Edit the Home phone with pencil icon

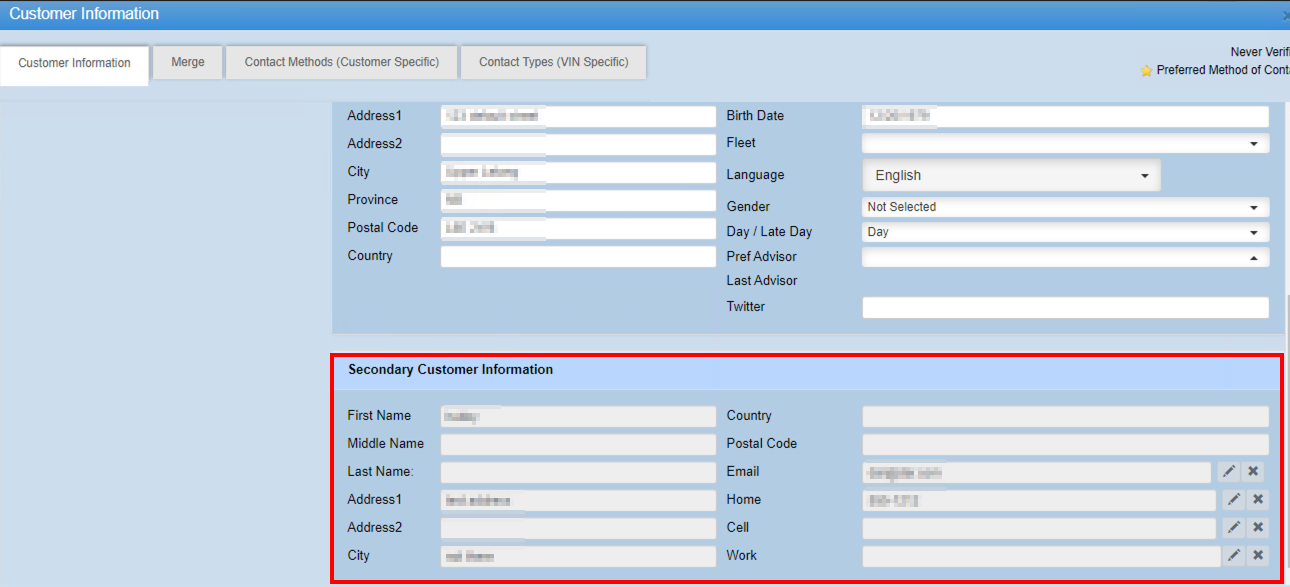pyautogui.click(x=1234, y=500)
